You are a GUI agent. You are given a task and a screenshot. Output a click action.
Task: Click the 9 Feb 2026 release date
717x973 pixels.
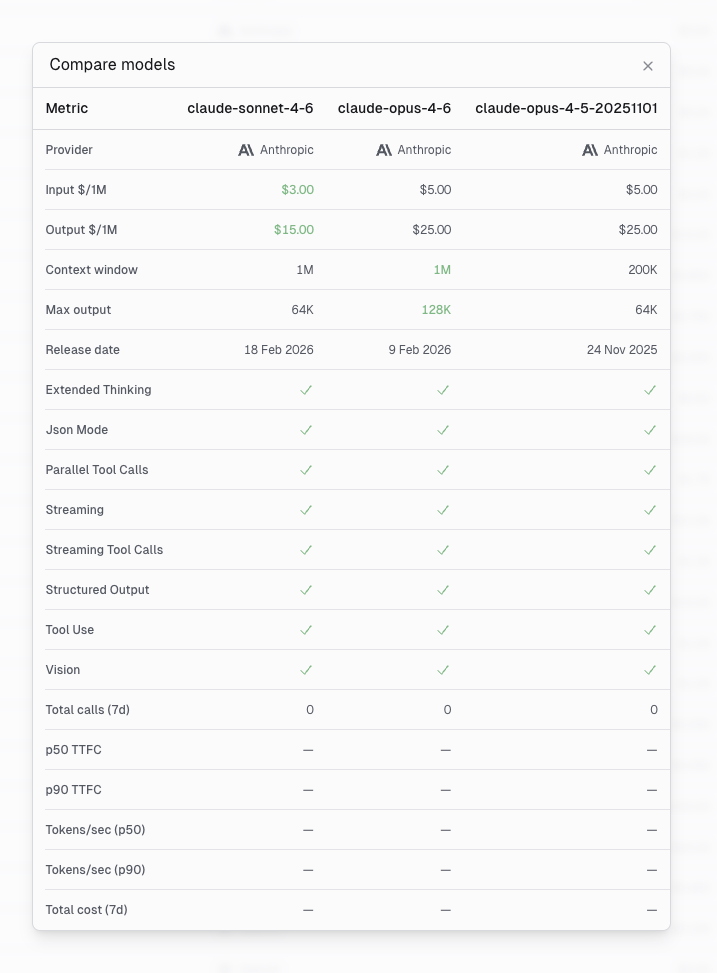(420, 350)
